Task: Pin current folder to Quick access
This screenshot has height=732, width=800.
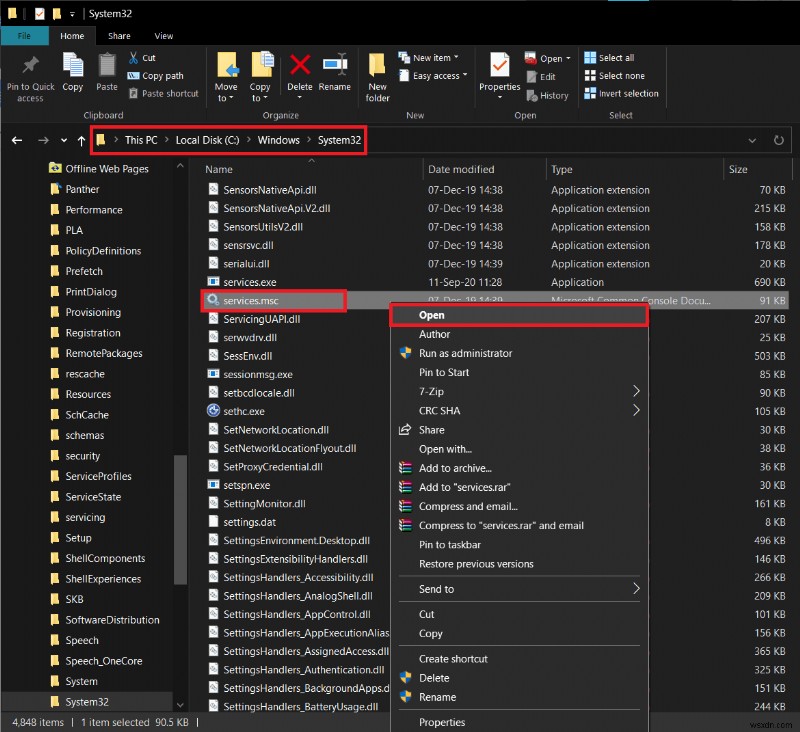Action: 30,75
